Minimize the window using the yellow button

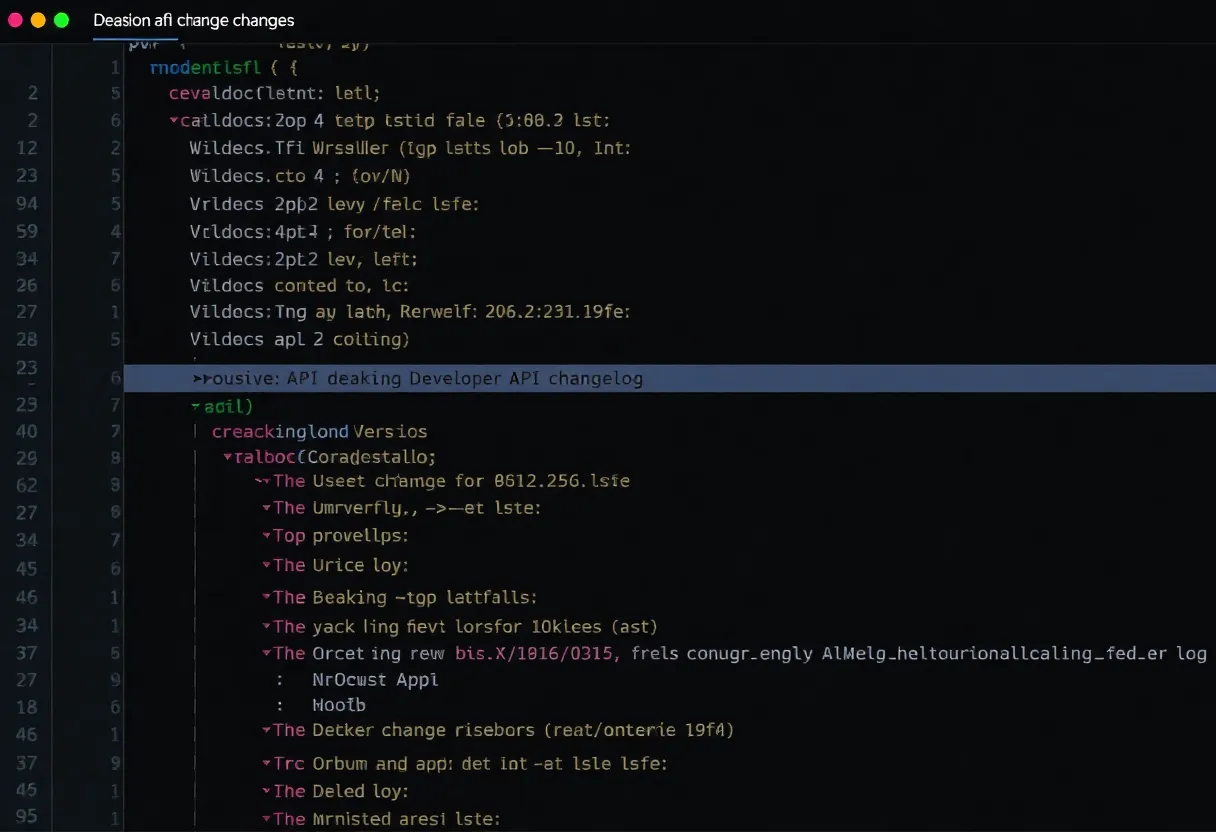click(x=38, y=20)
